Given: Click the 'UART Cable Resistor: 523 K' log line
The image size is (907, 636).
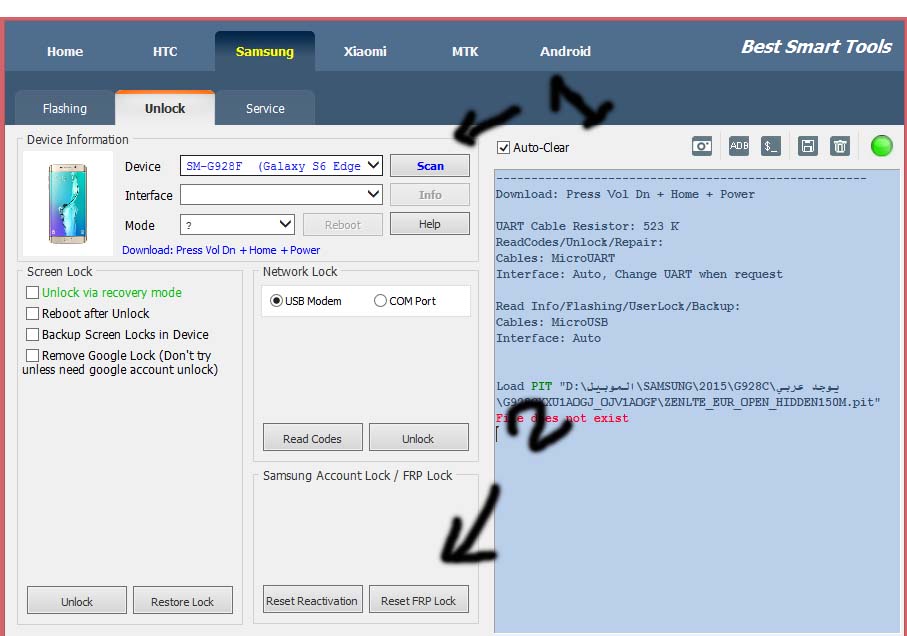Looking at the screenshot, I should [587, 226].
